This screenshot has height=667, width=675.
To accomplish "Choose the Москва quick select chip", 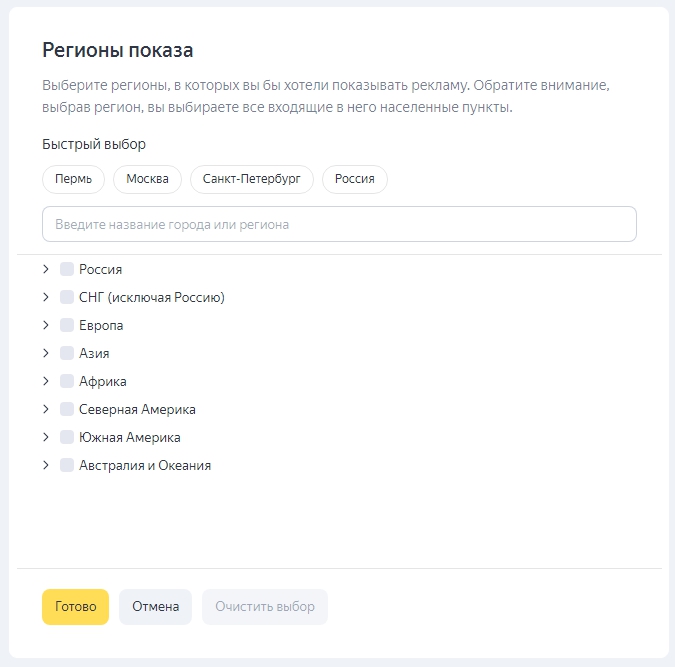I will (148, 180).
